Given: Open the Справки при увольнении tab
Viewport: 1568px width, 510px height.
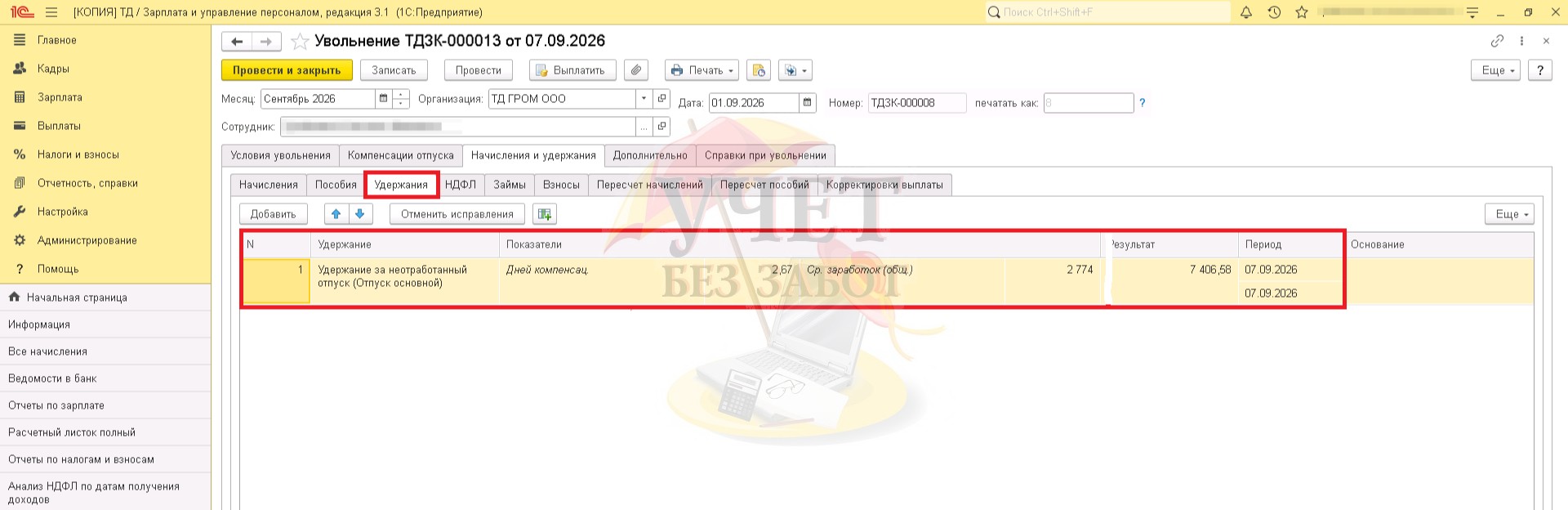Looking at the screenshot, I should point(765,155).
